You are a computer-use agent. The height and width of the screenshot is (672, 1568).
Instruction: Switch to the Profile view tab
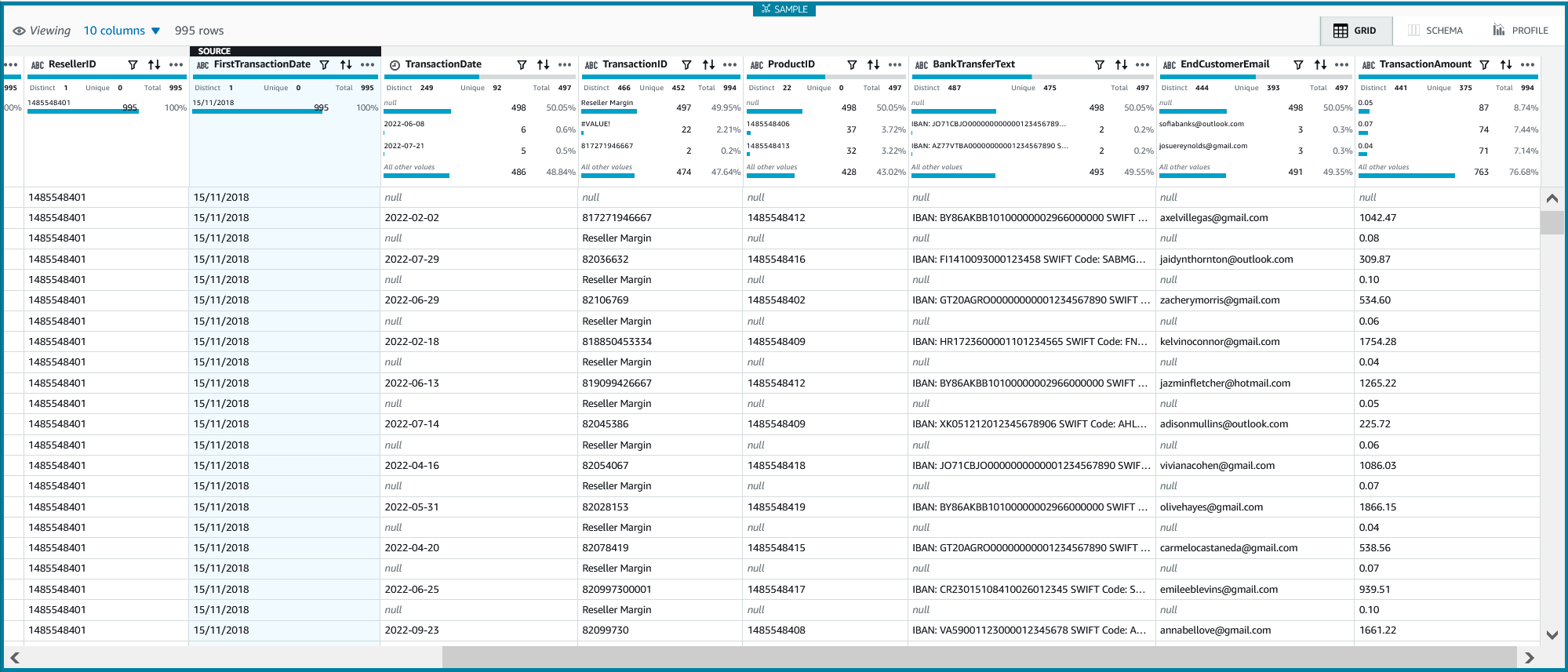(1520, 31)
